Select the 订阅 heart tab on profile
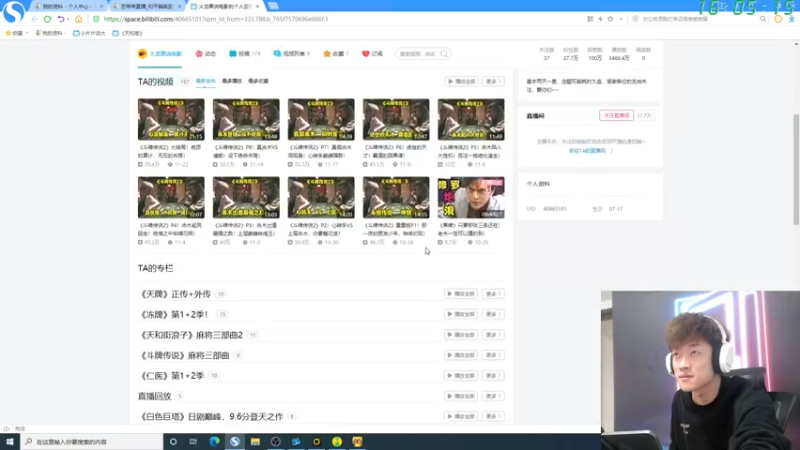 click(372, 54)
